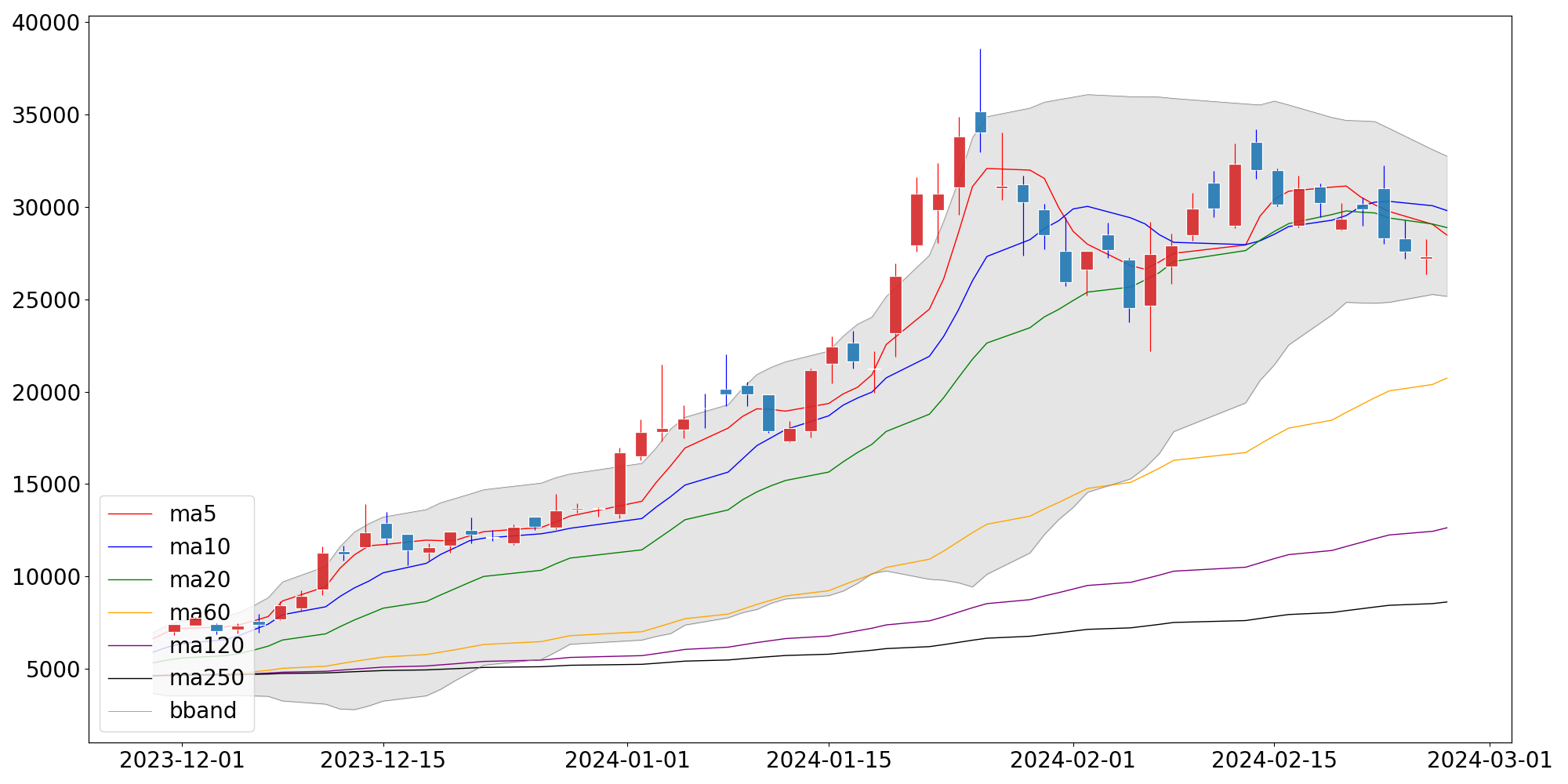The width and height of the screenshot is (1568, 784).
Task: Click the 15000 y-axis tick label
Action: [47, 485]
